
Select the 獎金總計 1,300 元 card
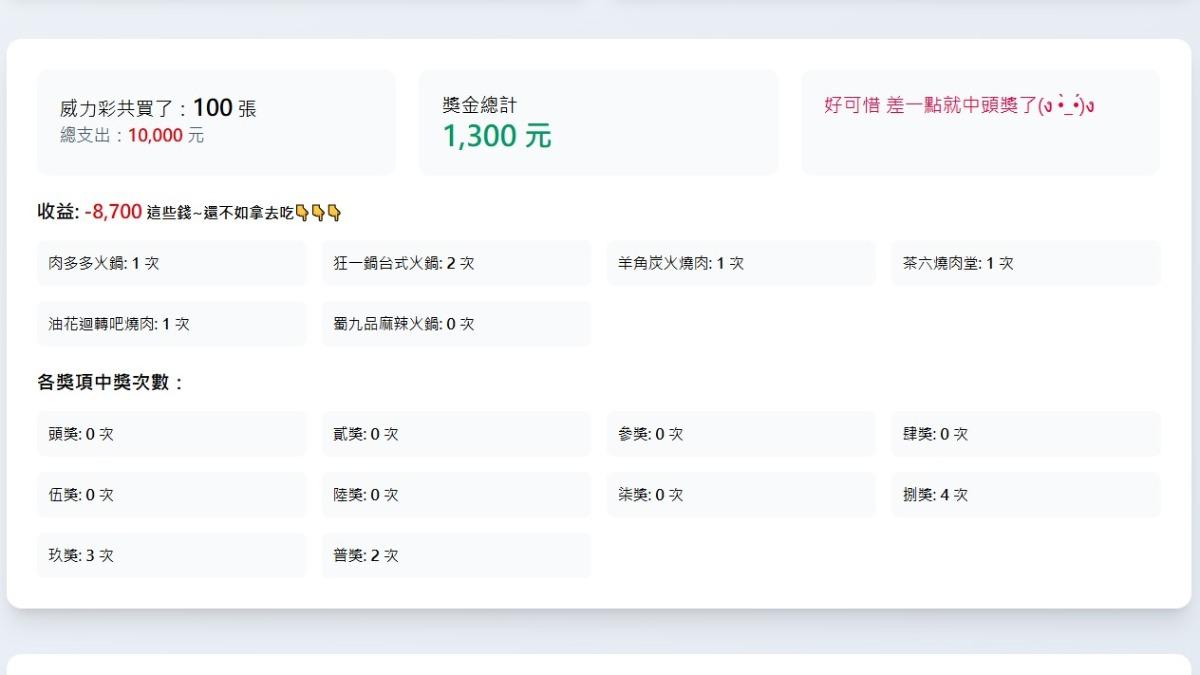[597, 122]
